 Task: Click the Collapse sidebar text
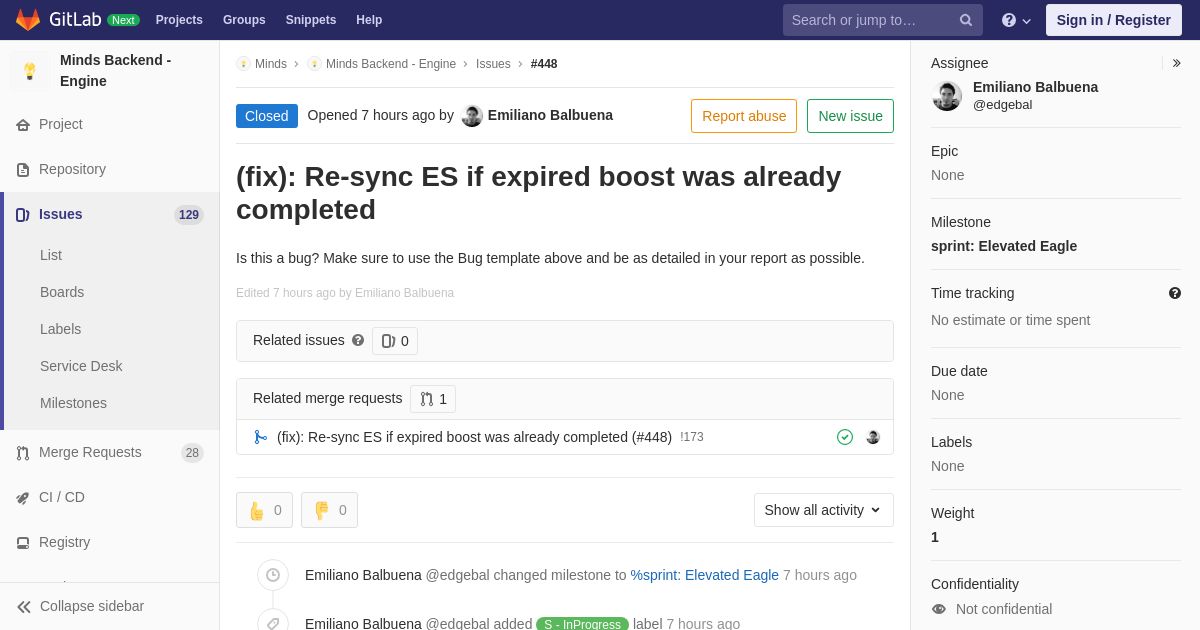tap(92, 606)
